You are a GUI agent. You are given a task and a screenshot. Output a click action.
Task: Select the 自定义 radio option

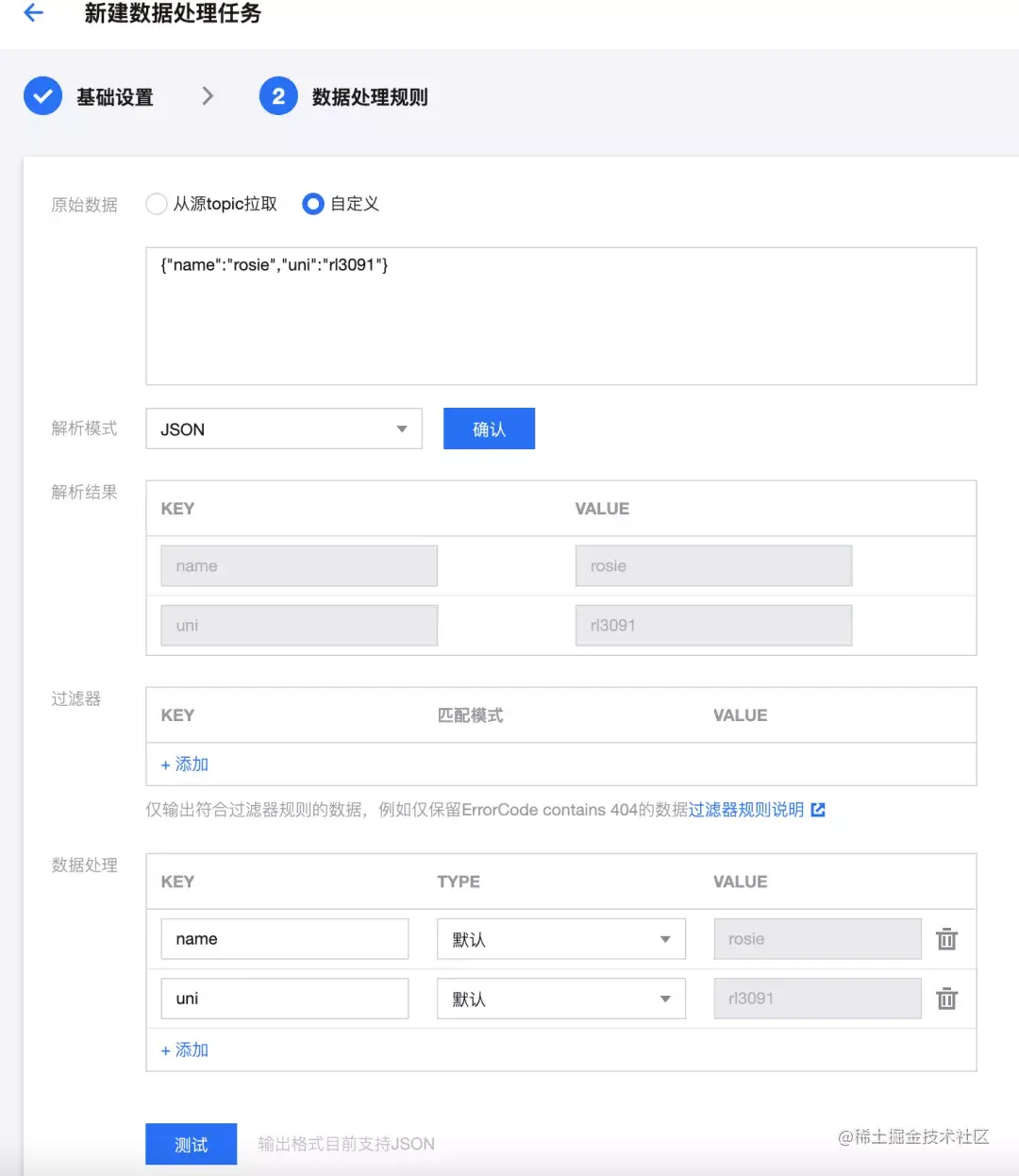pyautogui.click(x=312, y=204)
